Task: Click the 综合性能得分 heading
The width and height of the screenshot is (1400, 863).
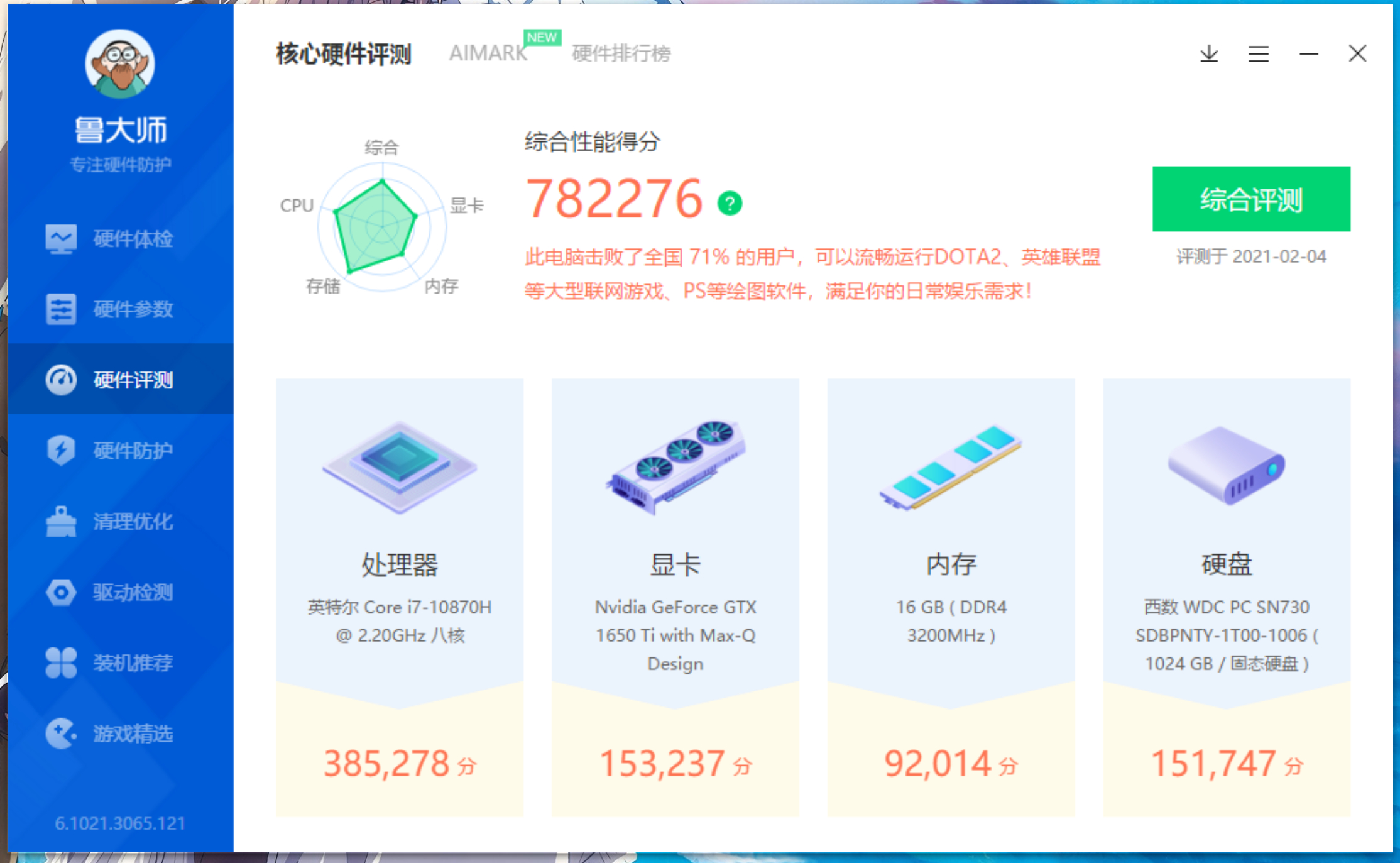Action: point(592,141)
